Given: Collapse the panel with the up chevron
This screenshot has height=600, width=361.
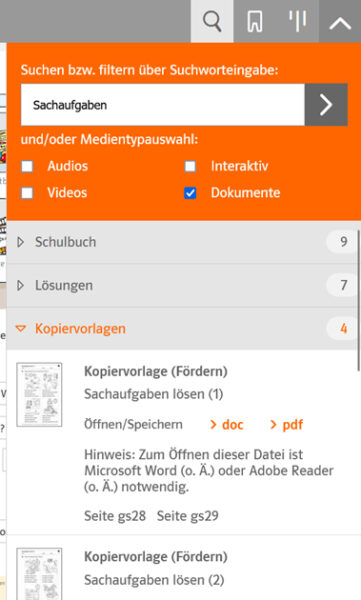Looking at the screenshot, I should tap(340, 21).
